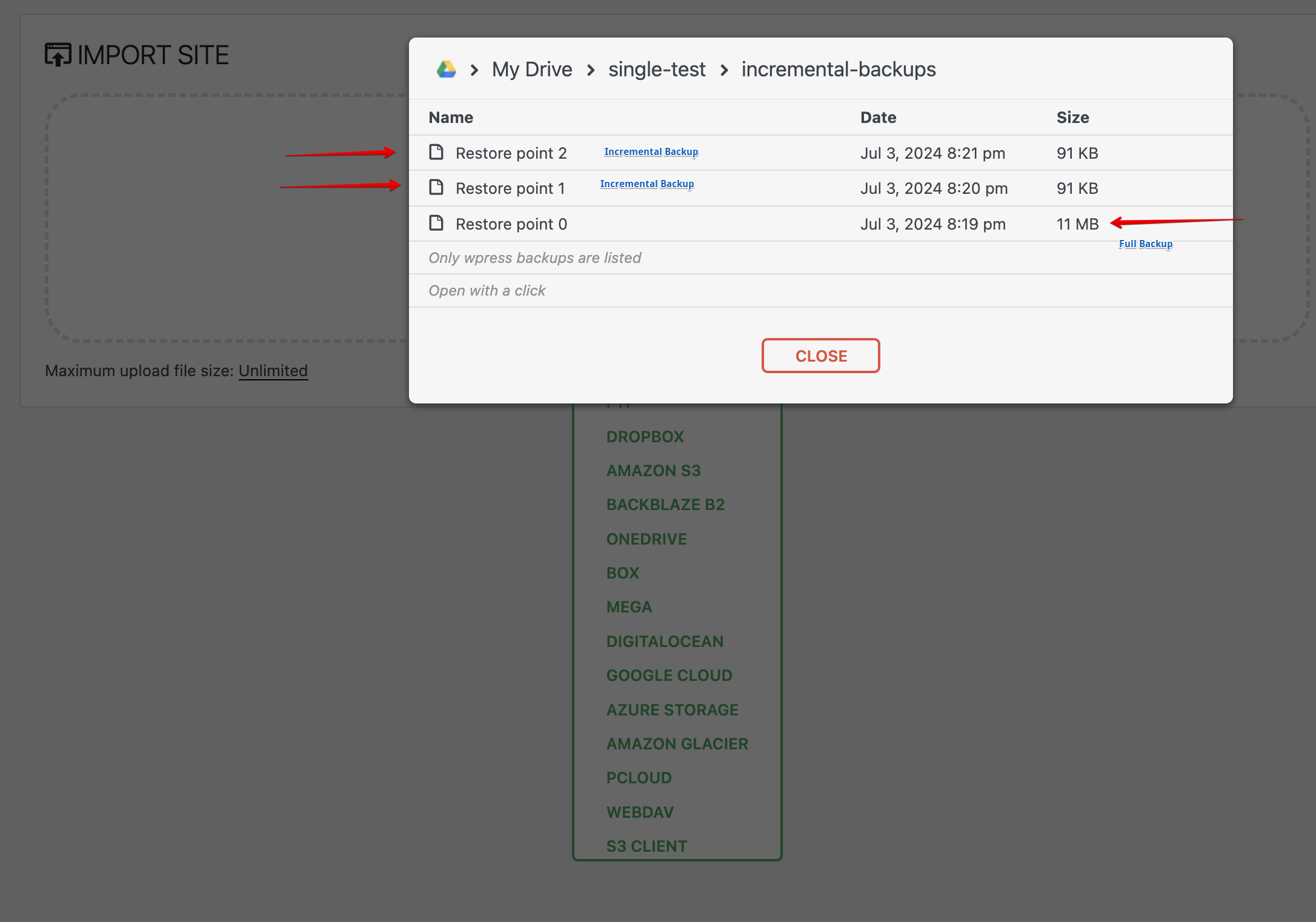1316x922 pixels.
Task: Open incremental-backups breadcrumb folder
Action: click(838, 70)
